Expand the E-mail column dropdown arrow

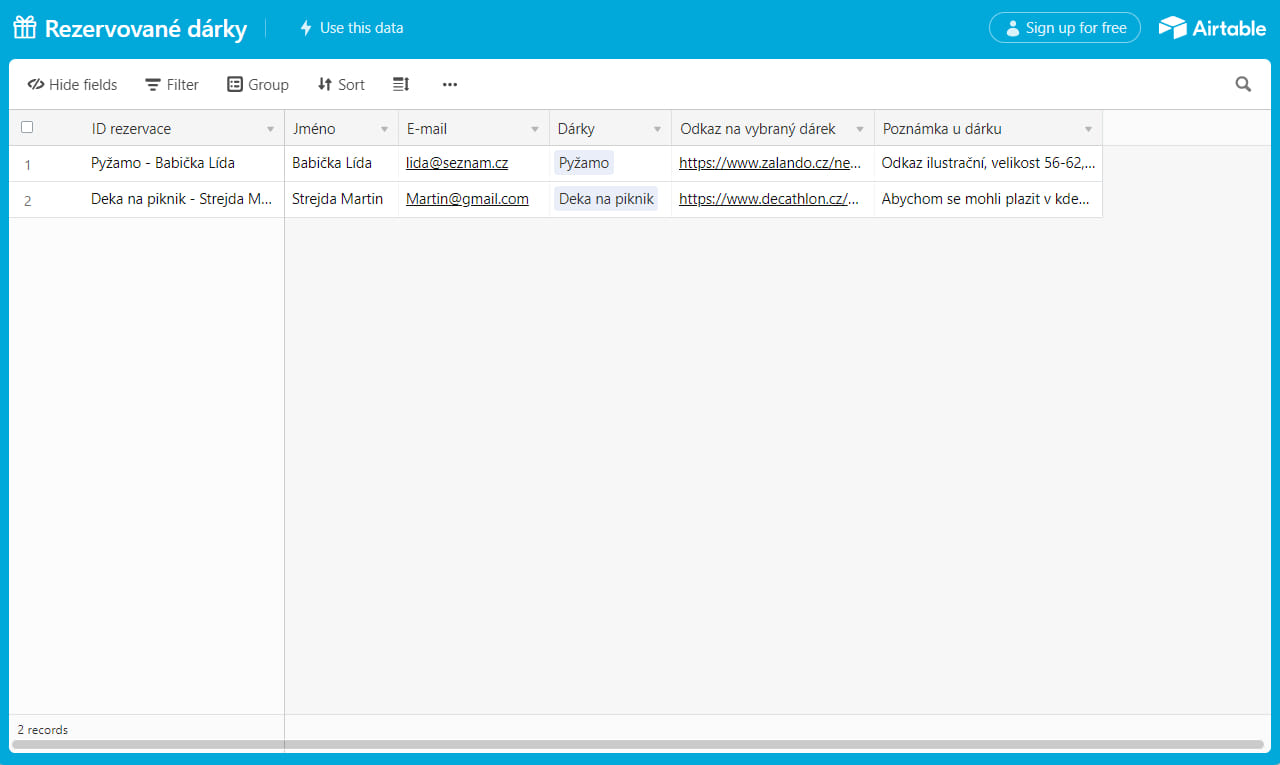[535, 129]
